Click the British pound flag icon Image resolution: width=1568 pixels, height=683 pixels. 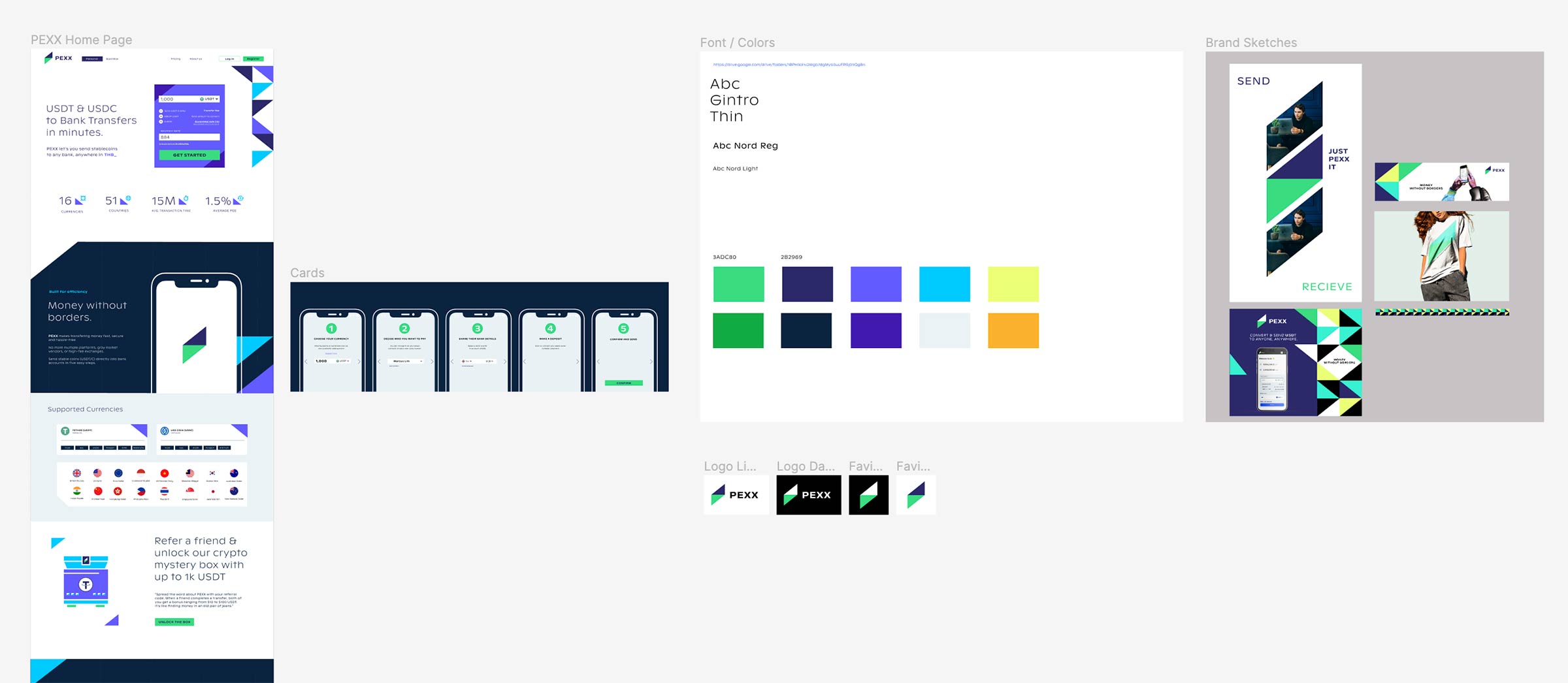click(77, 473)
